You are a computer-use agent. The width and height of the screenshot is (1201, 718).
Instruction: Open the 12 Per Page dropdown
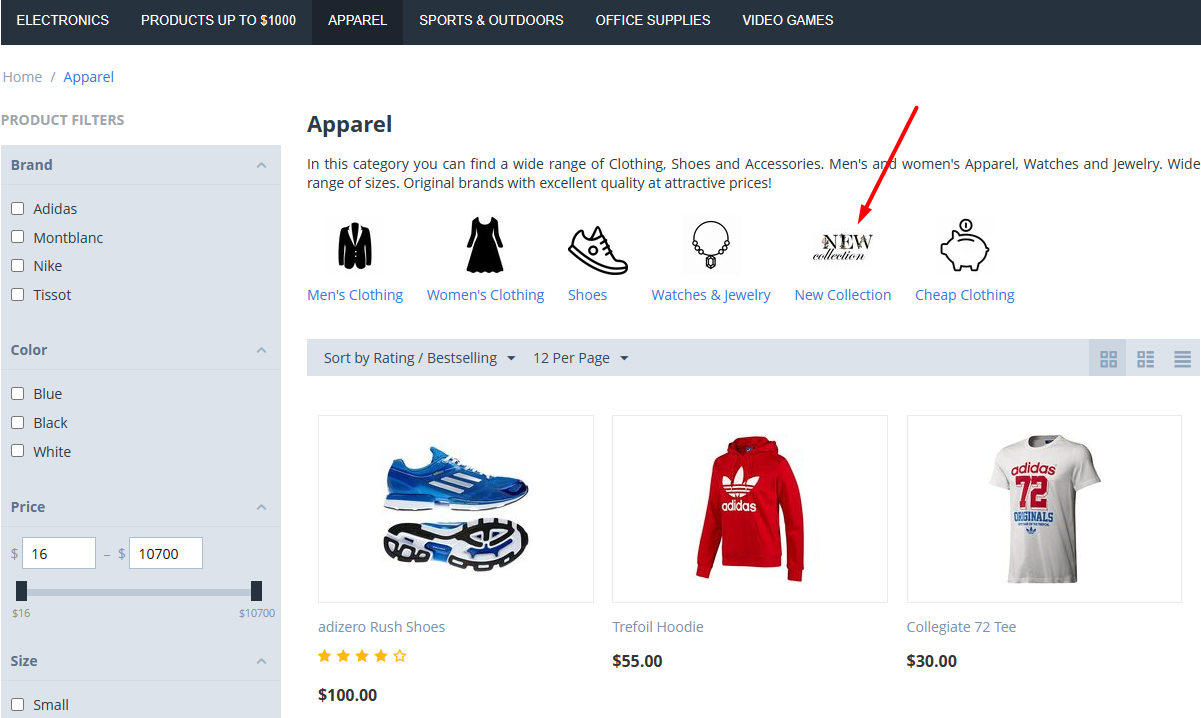click(x=580, y=358)
